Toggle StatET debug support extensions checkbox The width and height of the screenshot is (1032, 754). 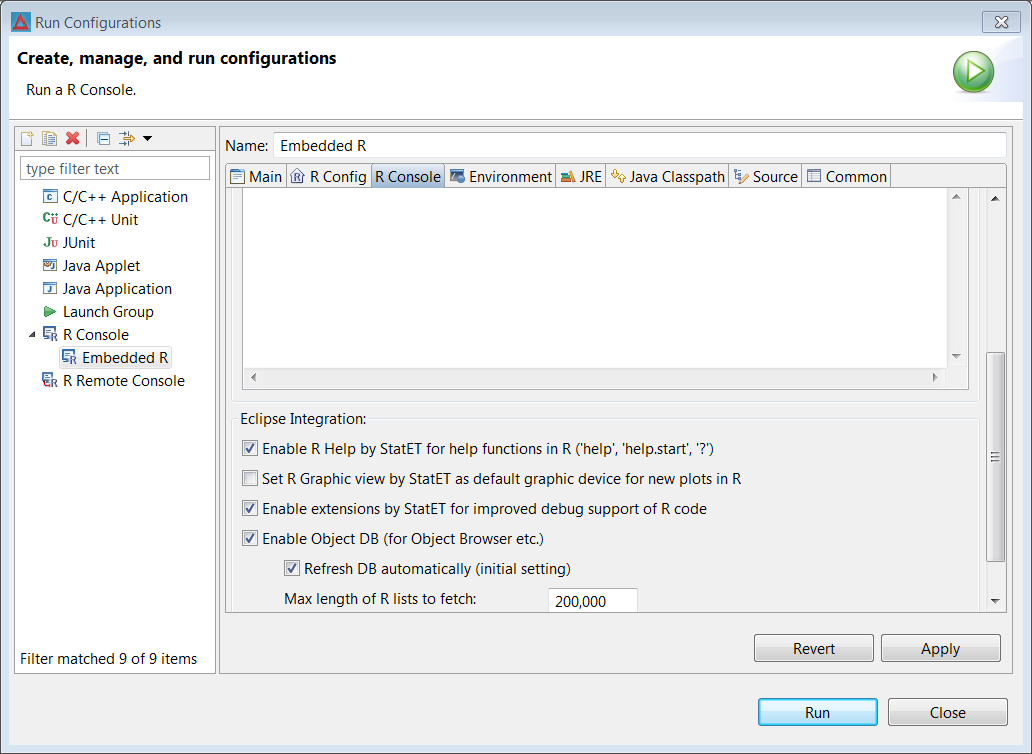coord(249,509)
